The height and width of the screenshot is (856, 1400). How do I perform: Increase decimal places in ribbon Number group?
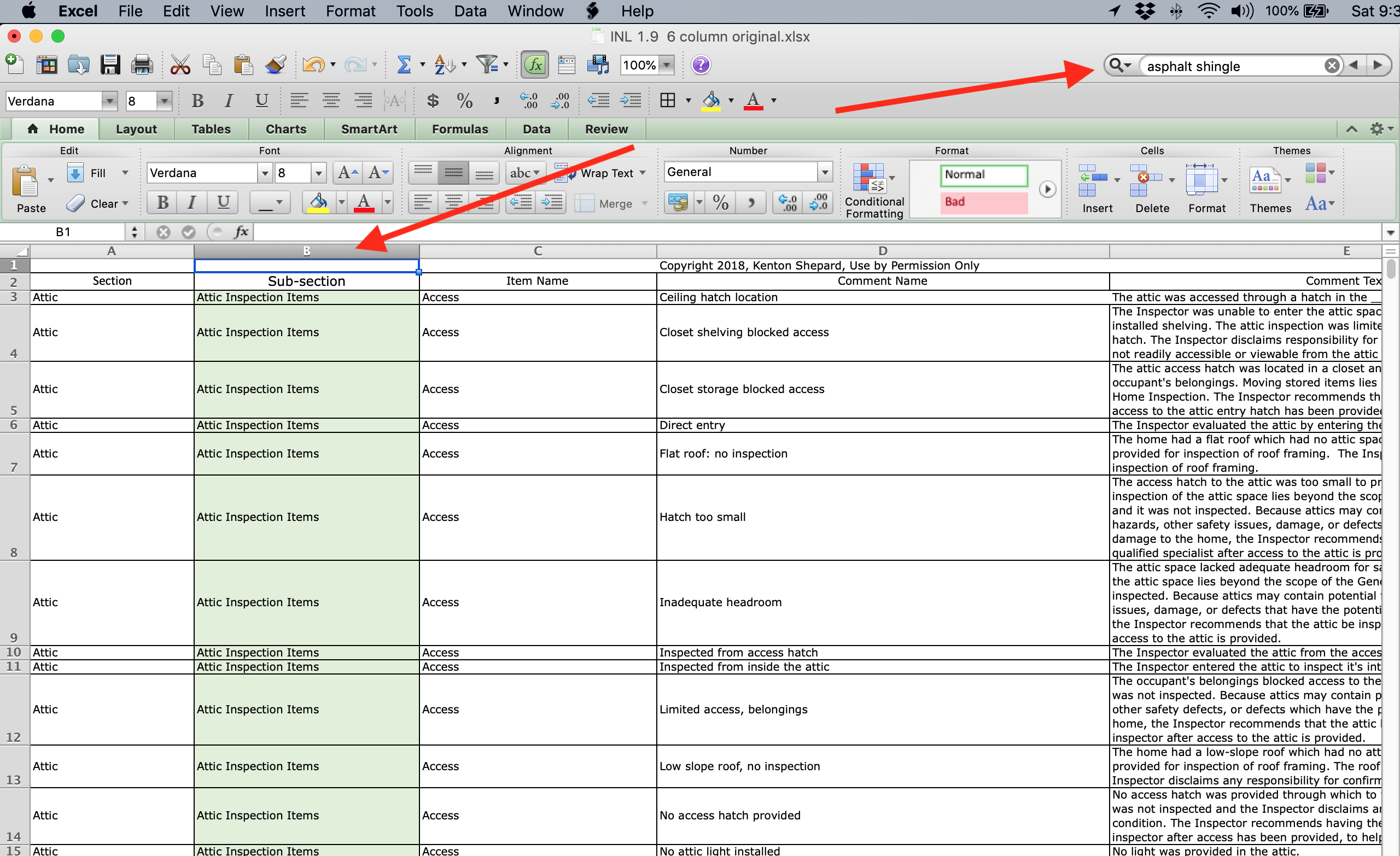point(787,202)
